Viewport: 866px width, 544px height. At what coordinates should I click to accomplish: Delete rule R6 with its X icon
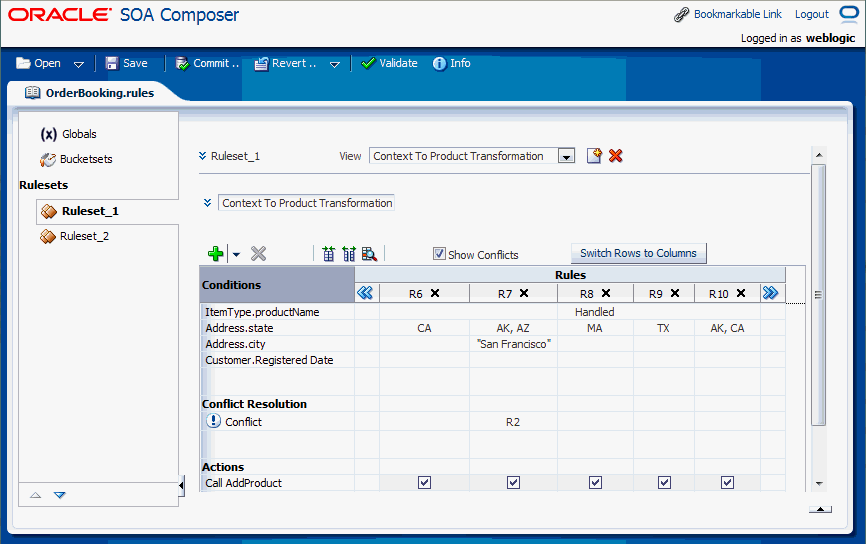point(435,293)
